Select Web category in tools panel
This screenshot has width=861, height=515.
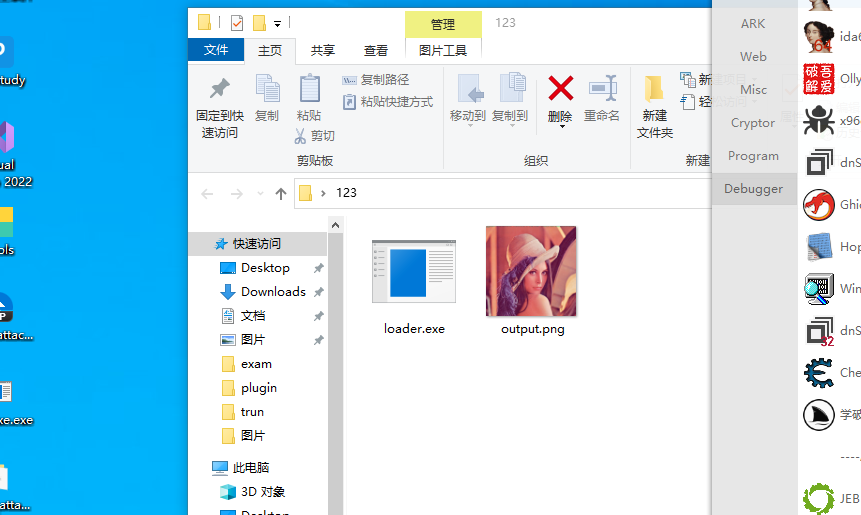[753, 57]
